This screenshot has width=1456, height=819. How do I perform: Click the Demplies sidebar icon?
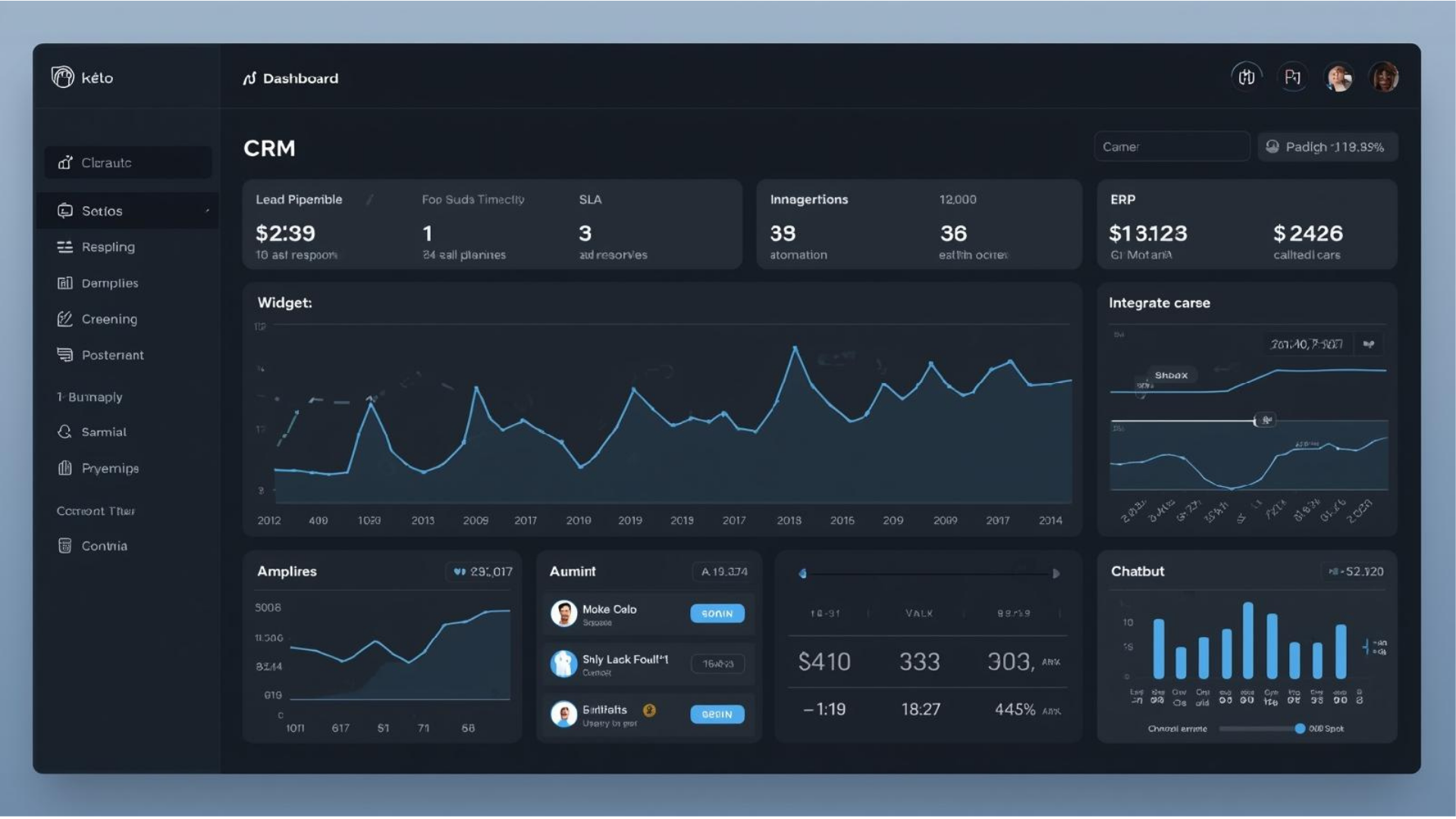point(65,283)
